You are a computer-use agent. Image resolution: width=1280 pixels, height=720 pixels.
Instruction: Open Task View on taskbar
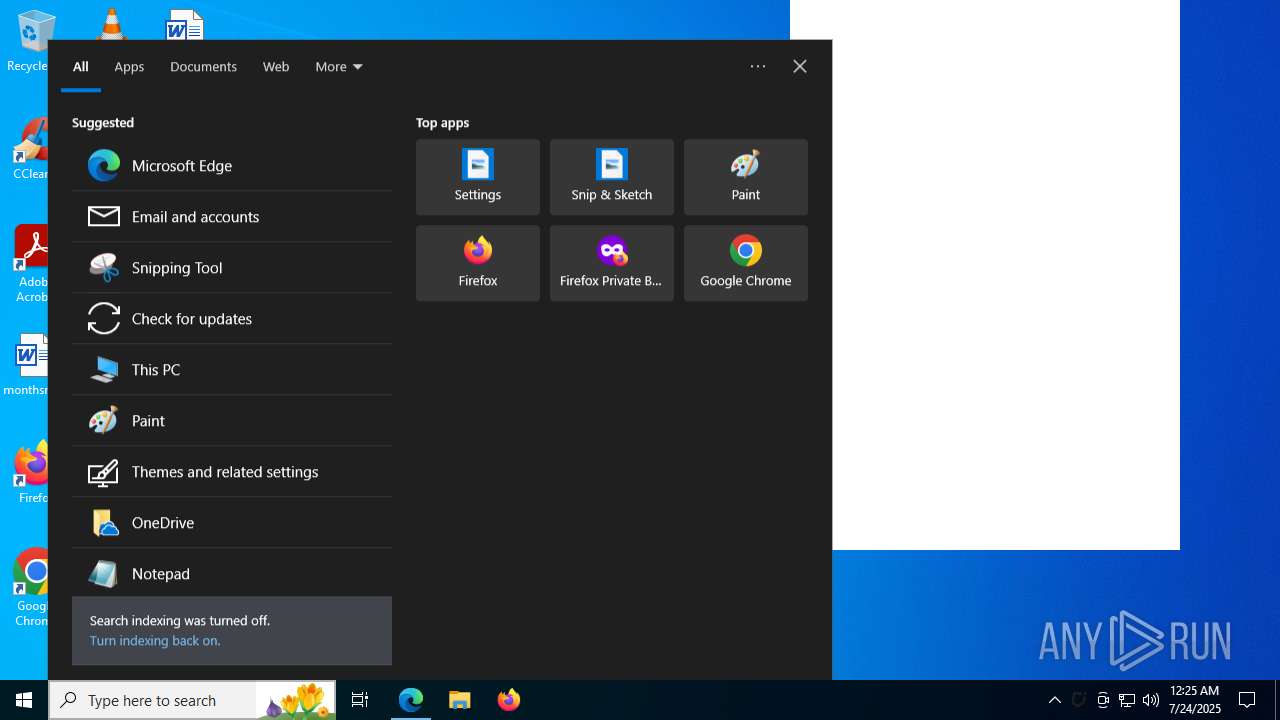point(360,700)
